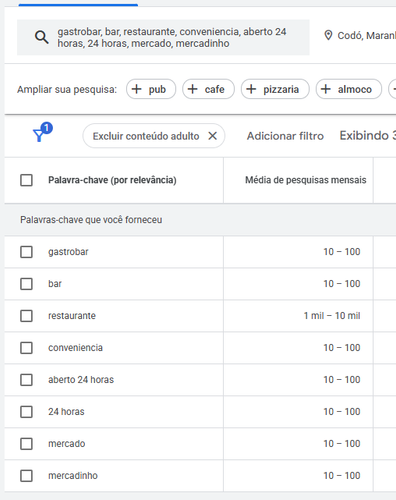Check the gastrobar keyword checkbox
This screenshot has width=396, height=500.
tap(26, 252)
